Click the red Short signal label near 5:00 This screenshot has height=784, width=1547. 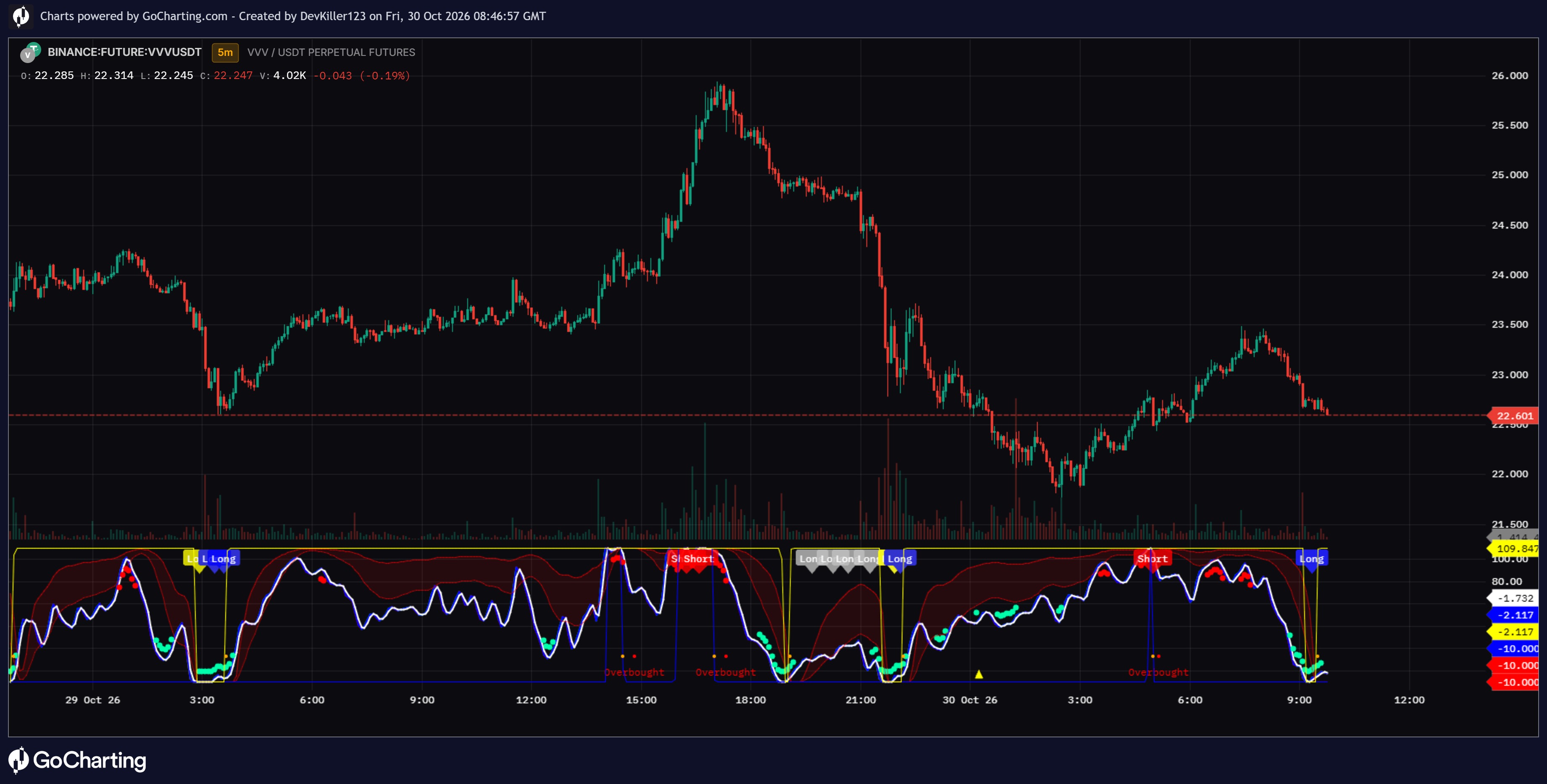(x=1152, y=559)
